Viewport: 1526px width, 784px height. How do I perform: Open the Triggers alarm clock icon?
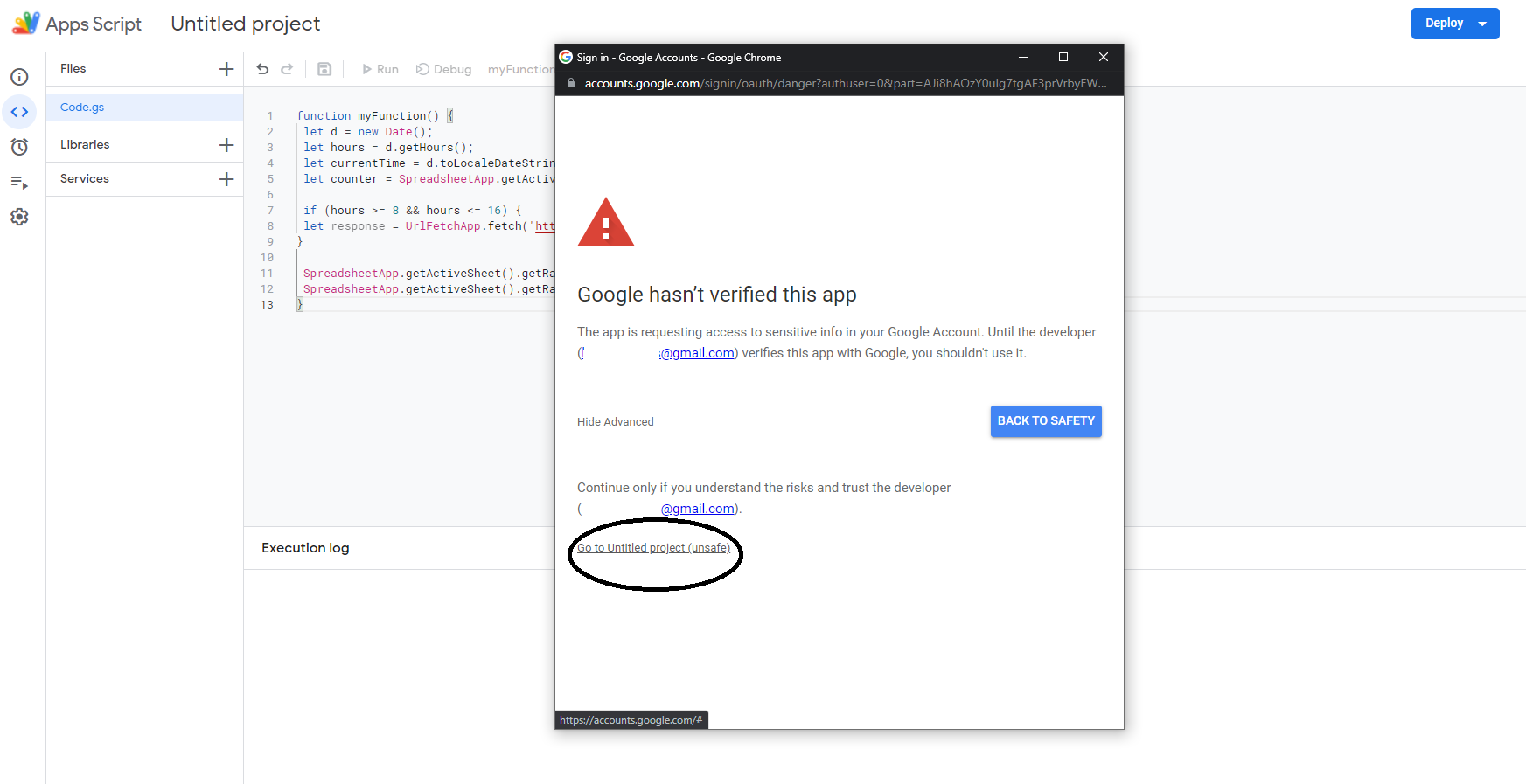pyautogui.click(x=19, y=147)
